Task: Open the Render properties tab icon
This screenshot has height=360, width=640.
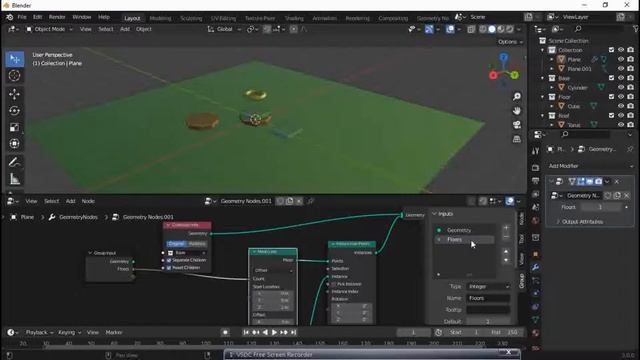Action: 536,168
